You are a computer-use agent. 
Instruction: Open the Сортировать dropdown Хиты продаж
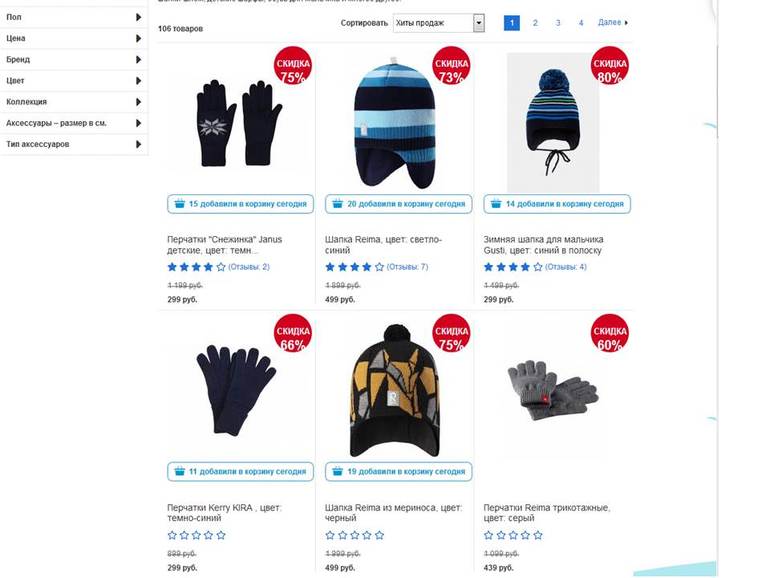[439, 23]
